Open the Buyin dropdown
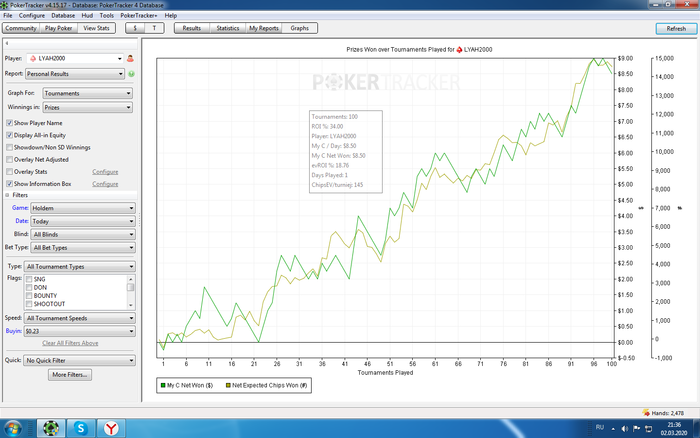The image size is (700, 438). pos(79,331)
